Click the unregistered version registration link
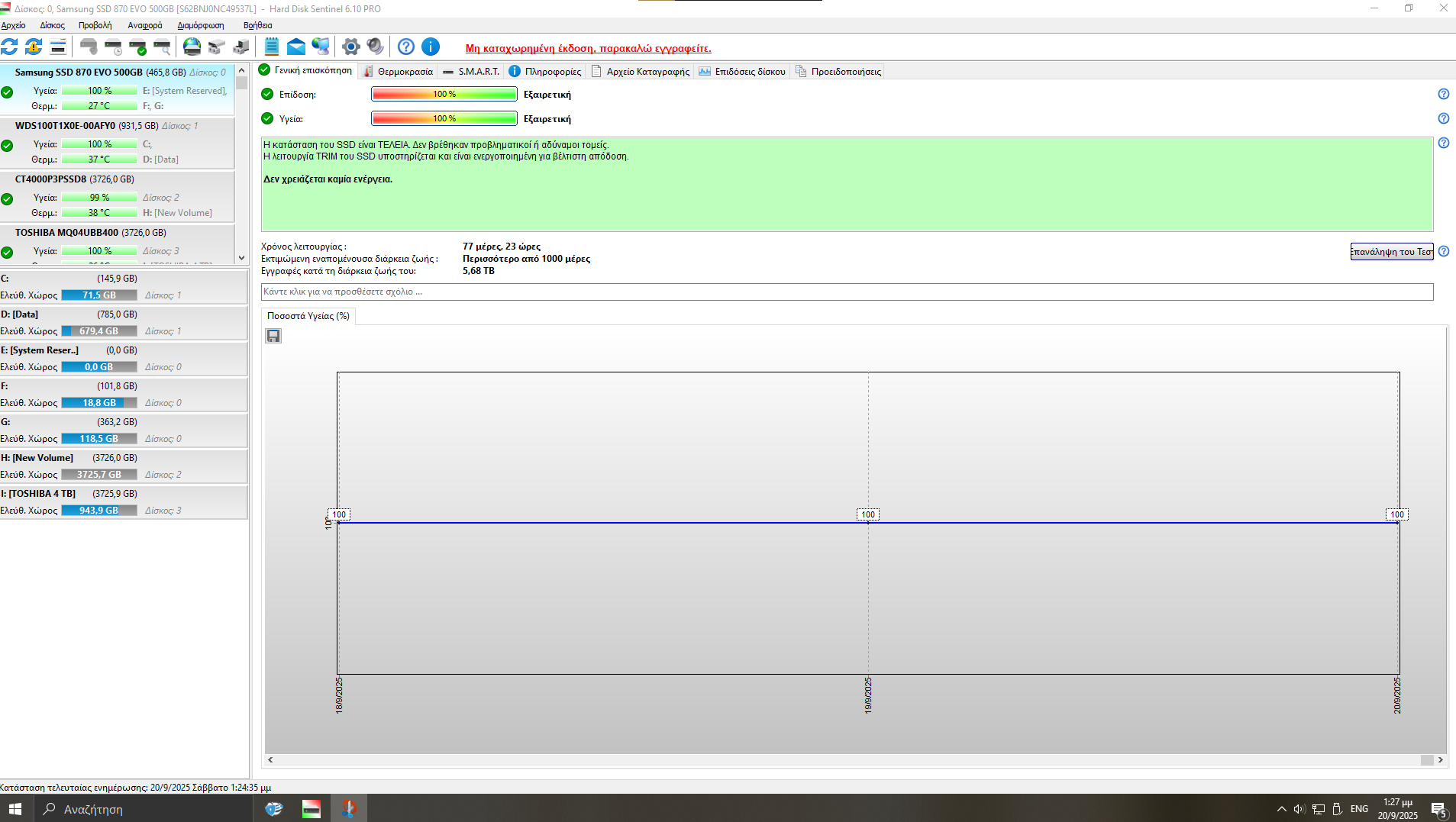The width and height of the screenshot is (1456, 822). point(589,48)
